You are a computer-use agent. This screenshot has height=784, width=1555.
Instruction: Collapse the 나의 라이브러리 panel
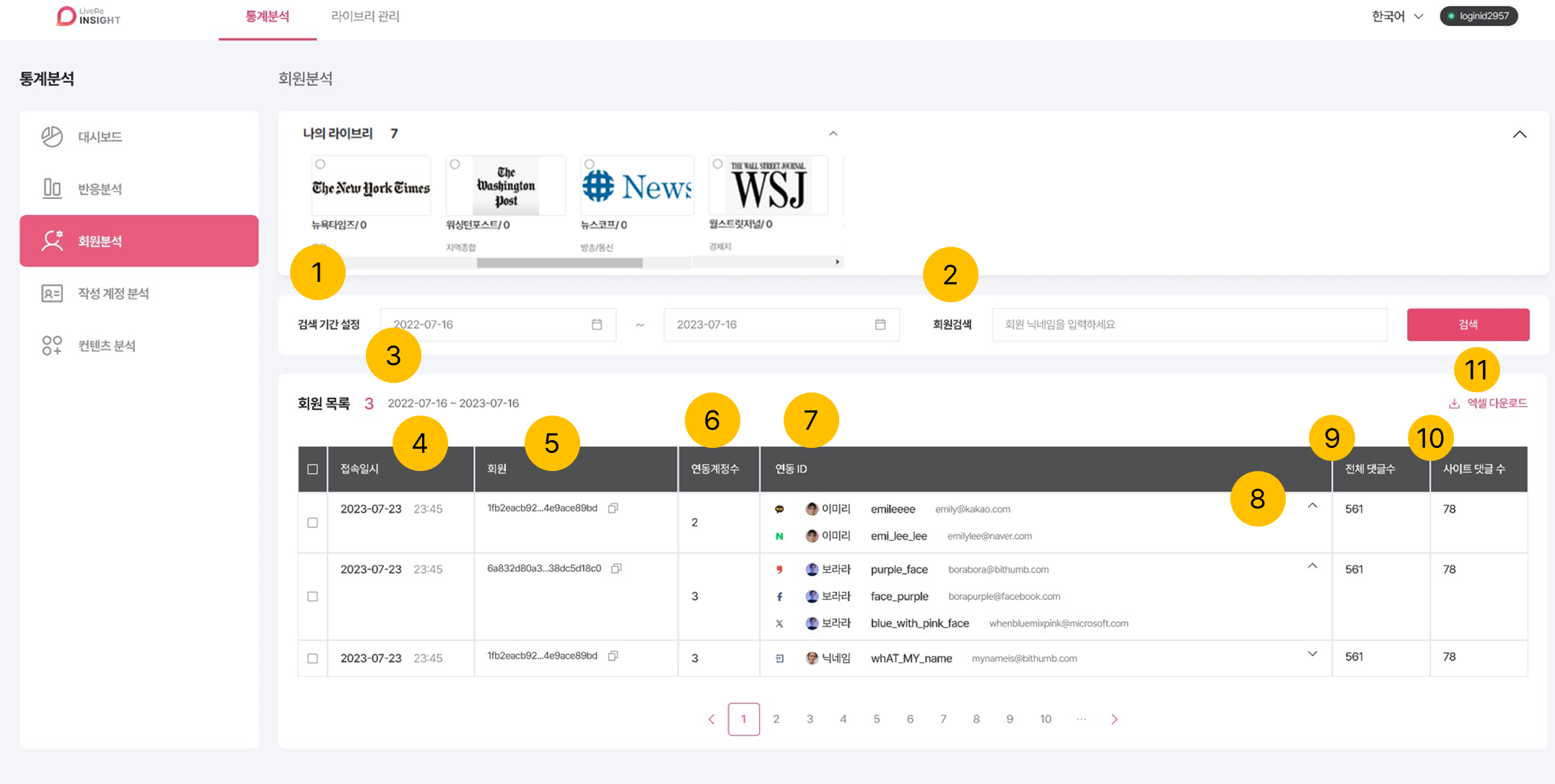click(1519, 134)
